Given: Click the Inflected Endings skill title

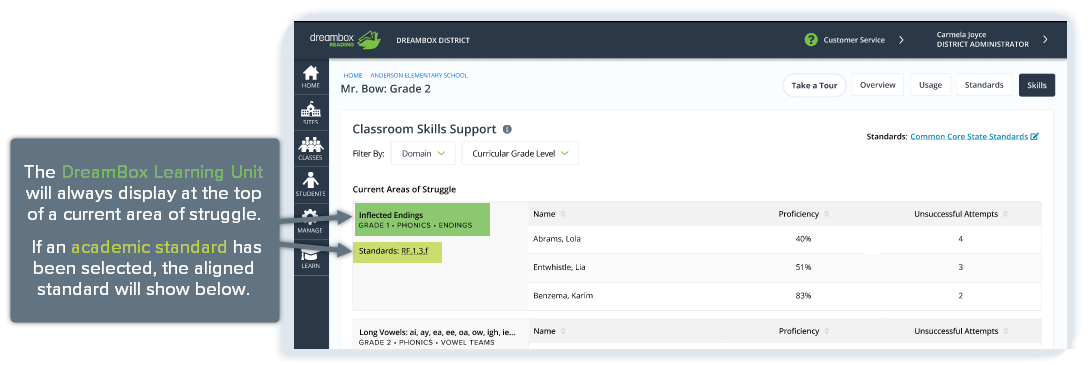Looking at the screenshot, I should (391, 215).
